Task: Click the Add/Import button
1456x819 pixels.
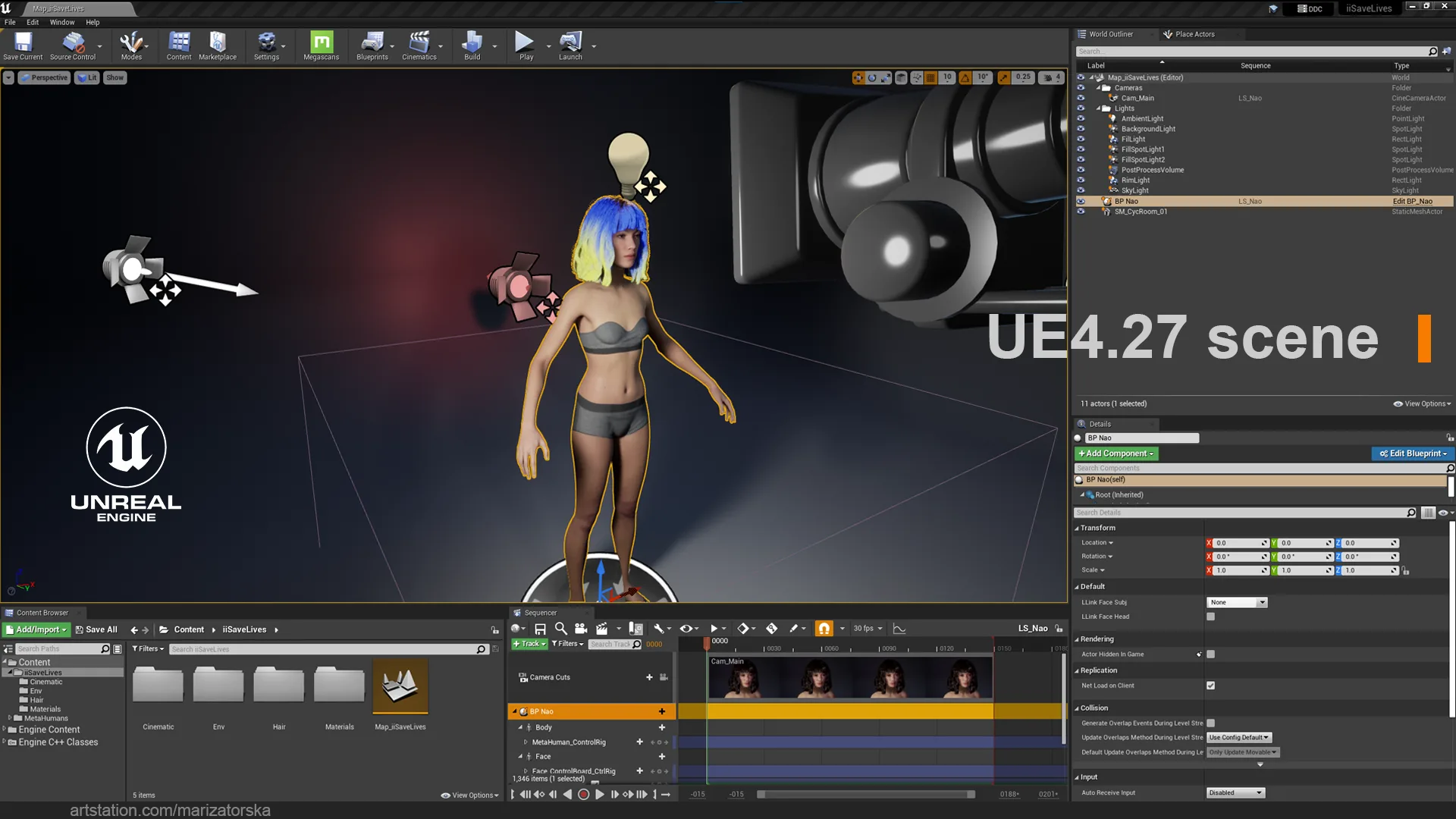Action: point(36,630)
